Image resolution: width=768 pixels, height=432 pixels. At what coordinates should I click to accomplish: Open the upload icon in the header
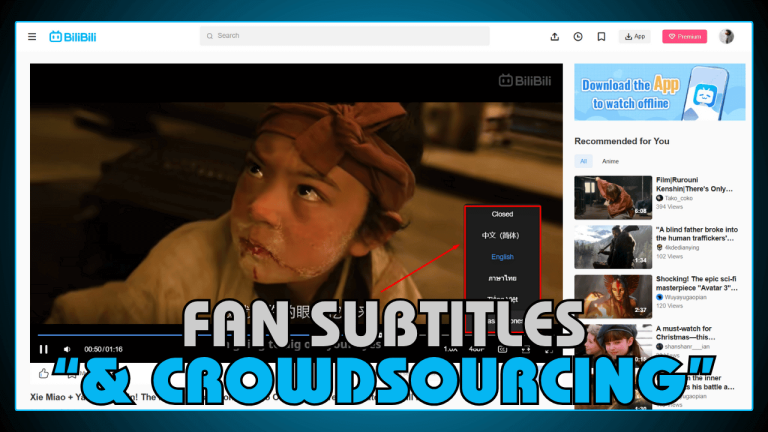(555, 36)
